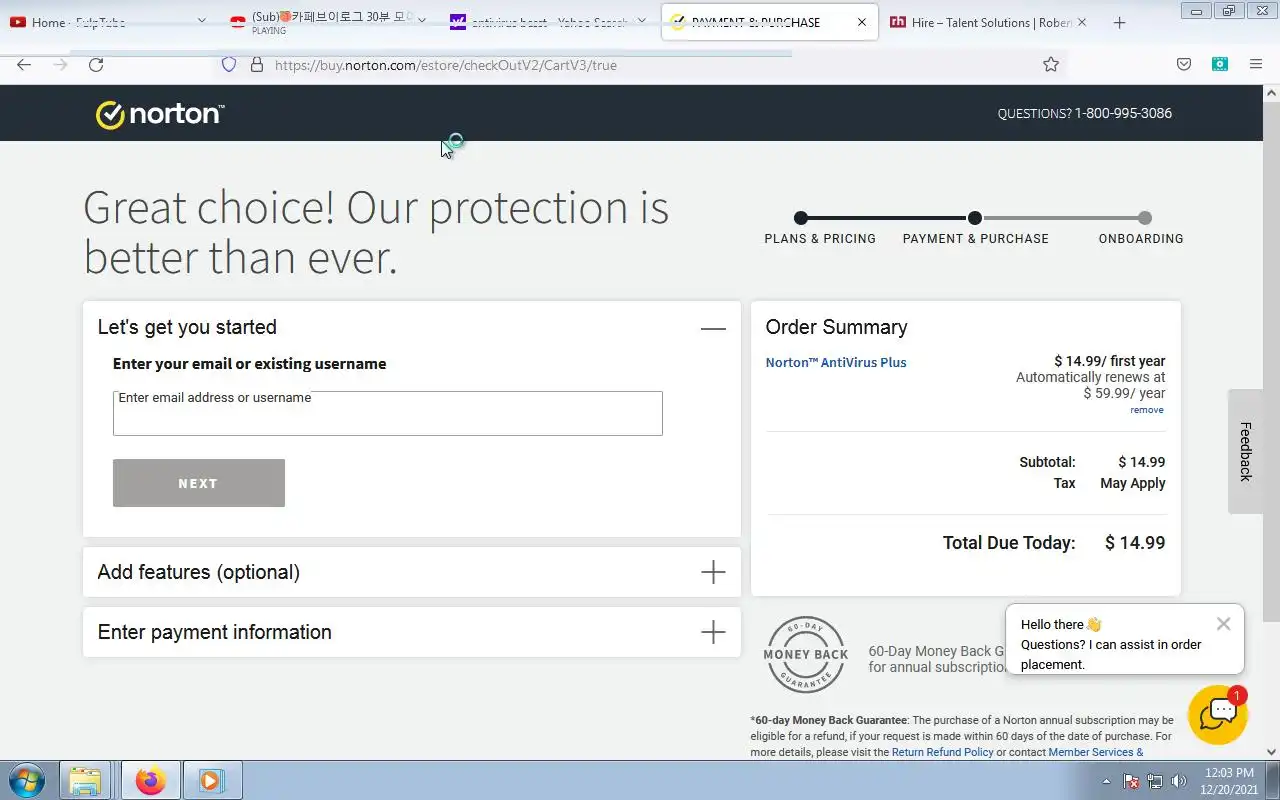Bookmark this page with the star icon
This screenshot has width=1280, height=800.
[x=1050, y=65]
